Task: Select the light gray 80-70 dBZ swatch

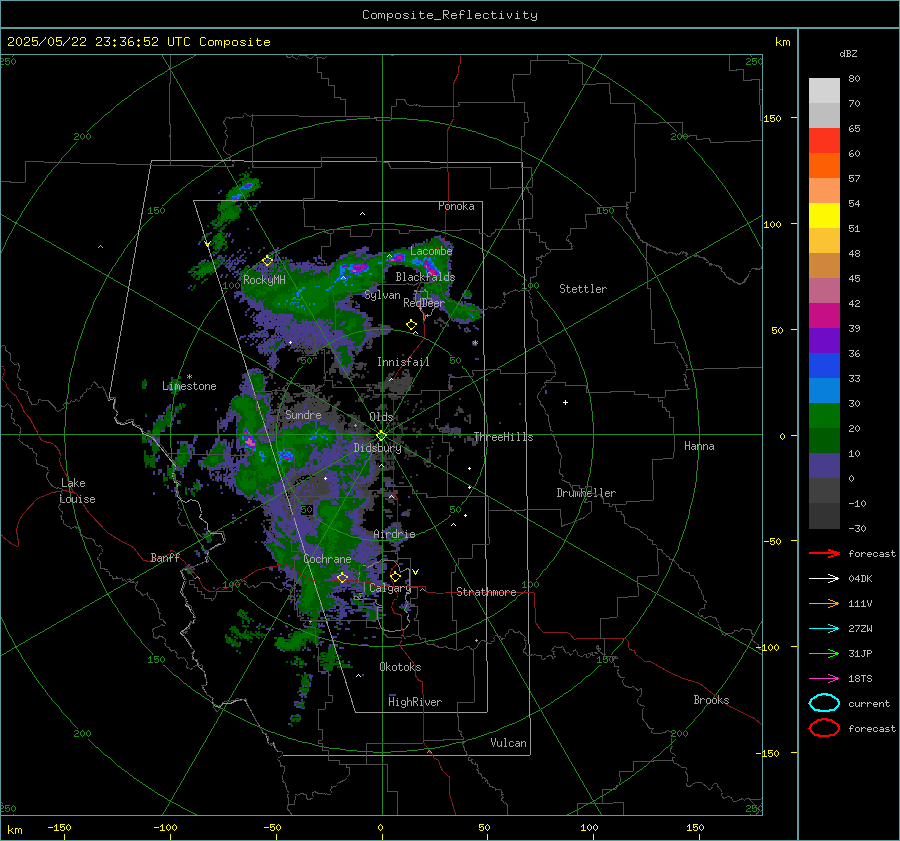Action: pyautogui.click(x=824, y=90)
